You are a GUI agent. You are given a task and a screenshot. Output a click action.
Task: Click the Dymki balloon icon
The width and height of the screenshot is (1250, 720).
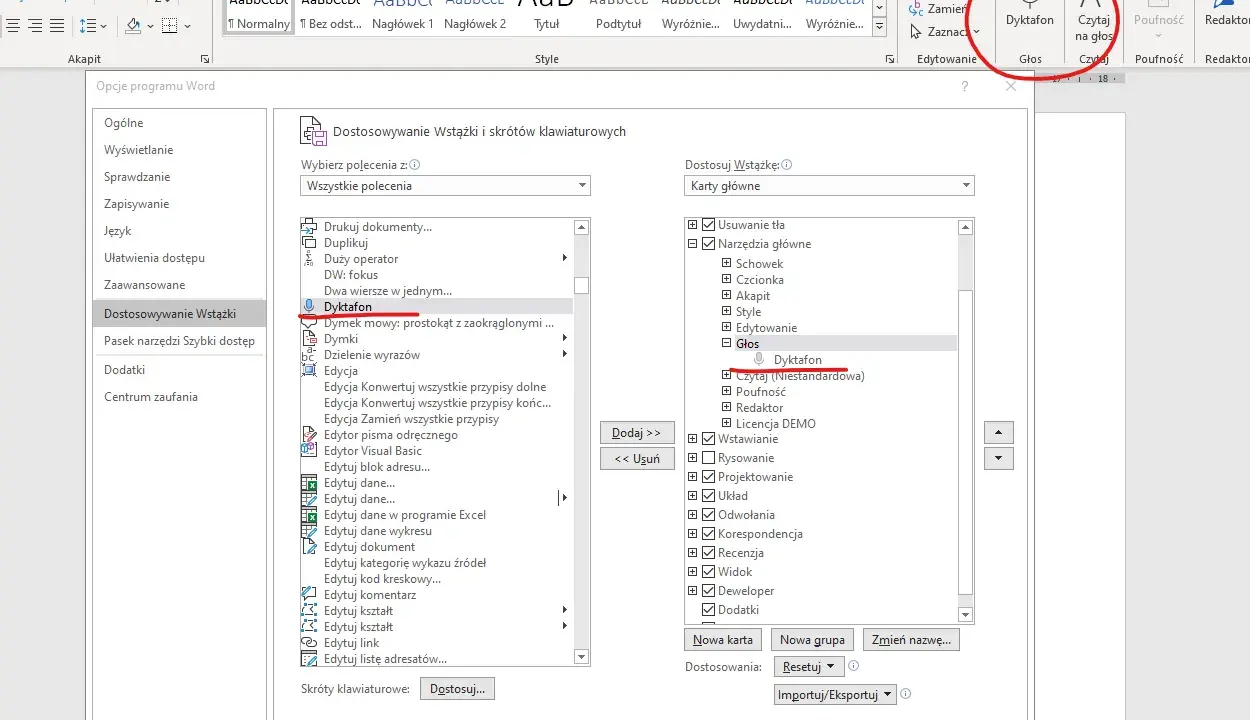(309, 339)
